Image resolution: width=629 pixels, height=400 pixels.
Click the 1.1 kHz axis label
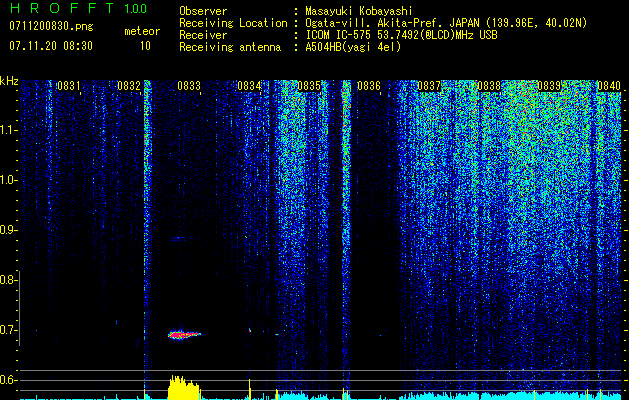coord(8,130)
